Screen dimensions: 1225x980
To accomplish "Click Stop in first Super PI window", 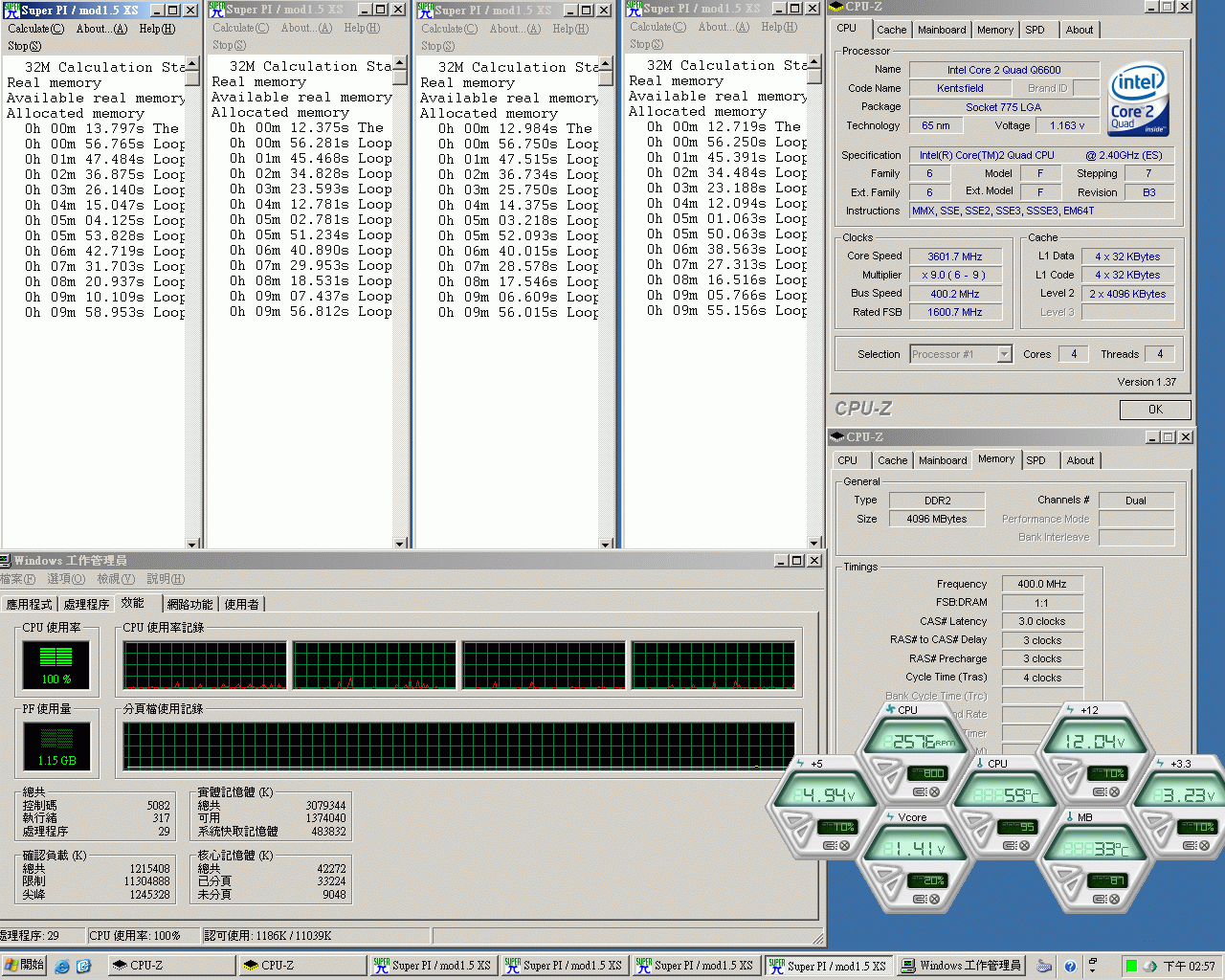I will tap(25, 46).
